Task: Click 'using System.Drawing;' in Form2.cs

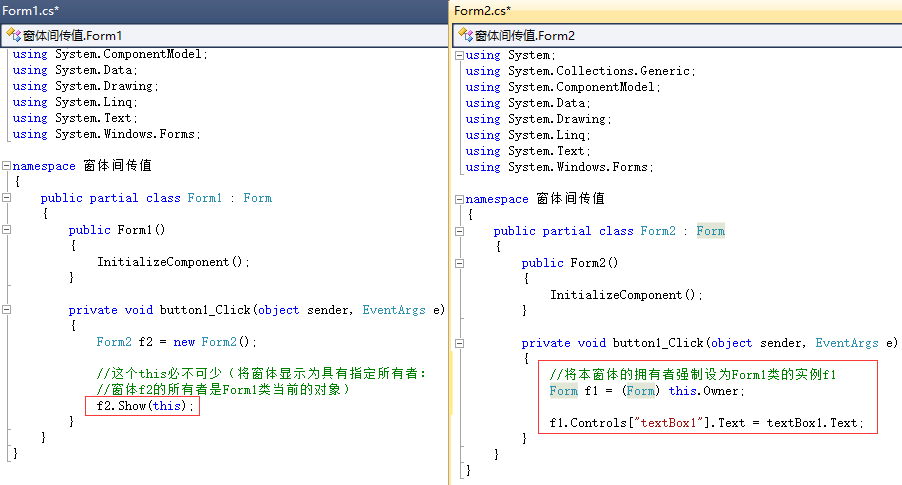Action: click(538, 119)
